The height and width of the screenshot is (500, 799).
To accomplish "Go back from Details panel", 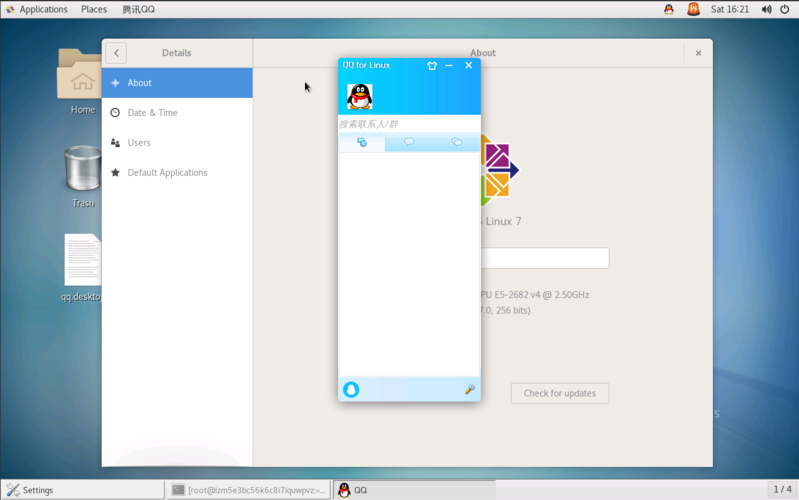I will click(x=116, y=53).
